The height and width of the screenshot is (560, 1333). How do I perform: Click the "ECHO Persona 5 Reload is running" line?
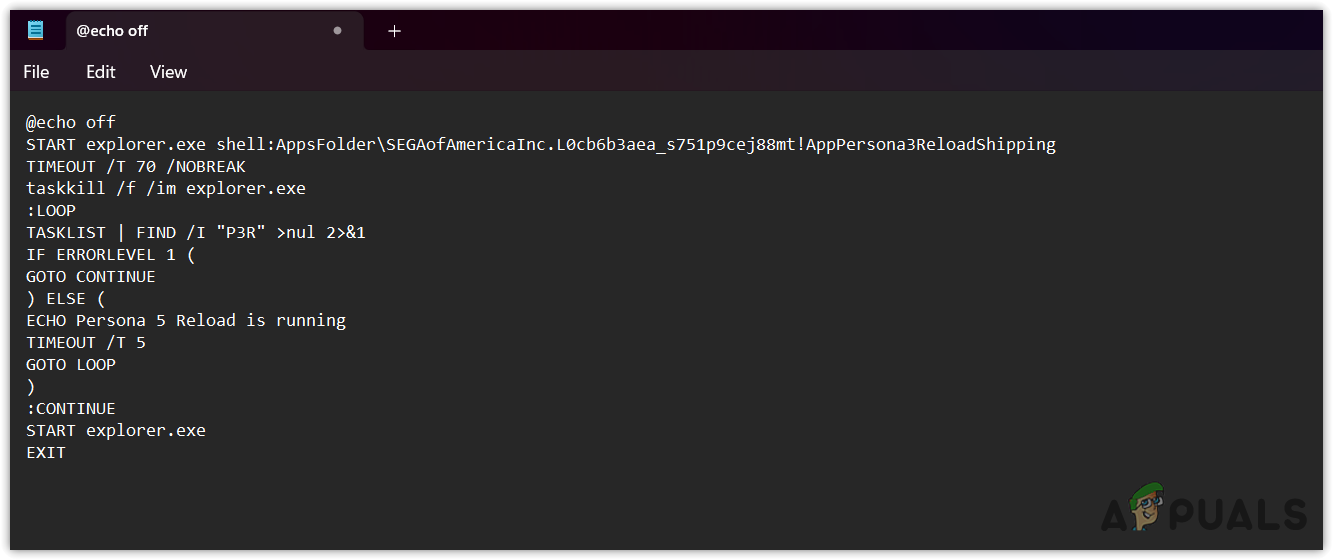[x=185, y=320]
